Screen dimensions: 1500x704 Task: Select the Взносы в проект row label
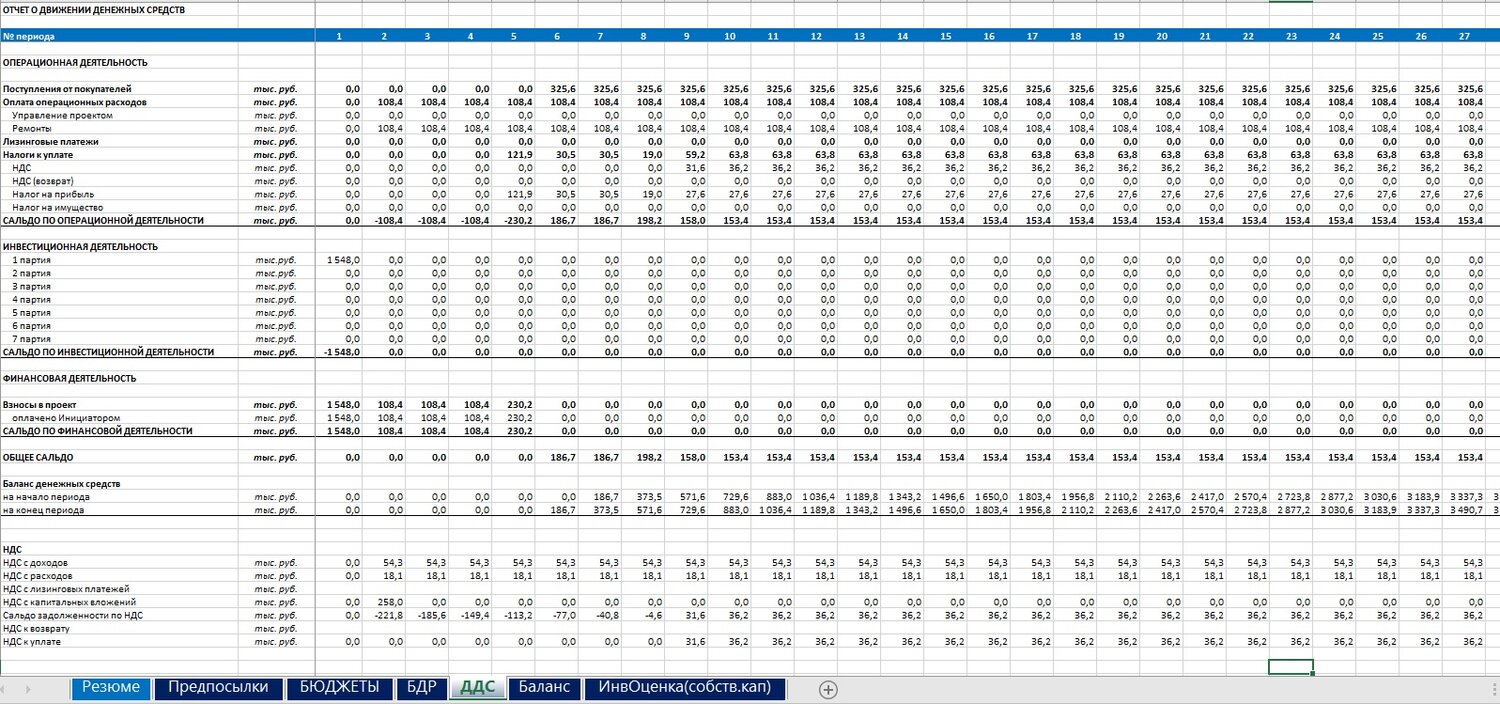point(41,405)
